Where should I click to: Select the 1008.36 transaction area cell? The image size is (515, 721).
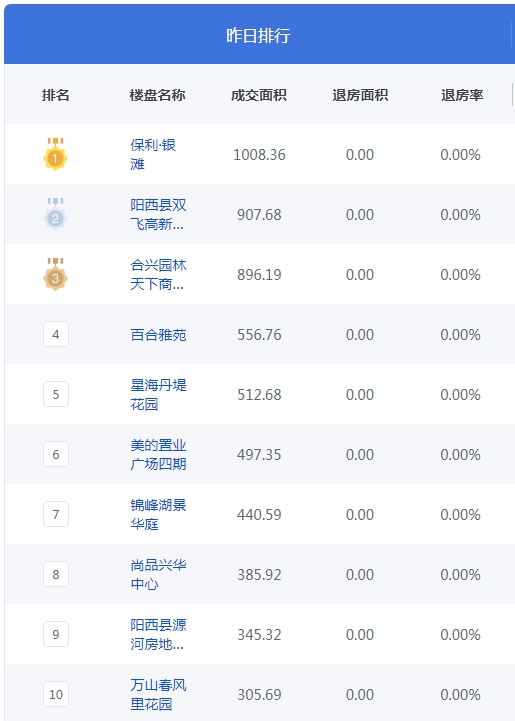click(259, 154)
